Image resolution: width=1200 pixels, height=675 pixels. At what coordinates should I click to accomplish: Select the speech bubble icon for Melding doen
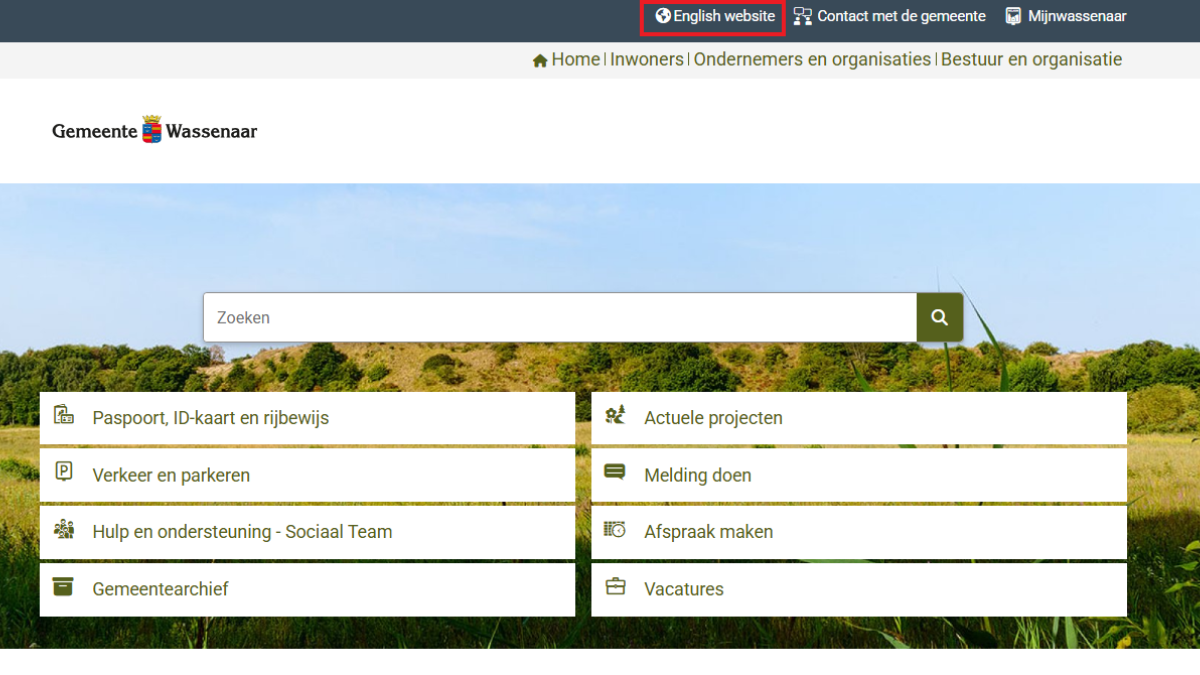[615, 472]
